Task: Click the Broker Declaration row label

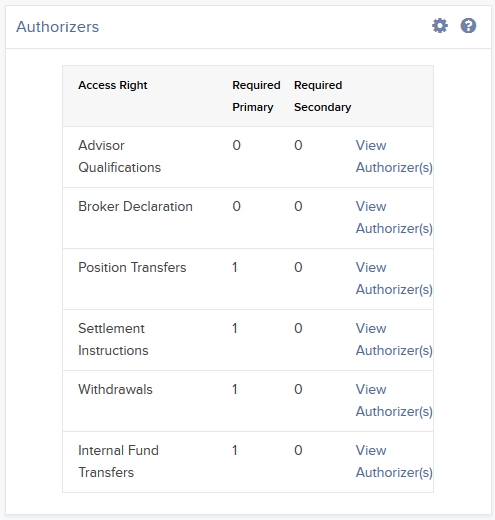Action: point(135,206)
